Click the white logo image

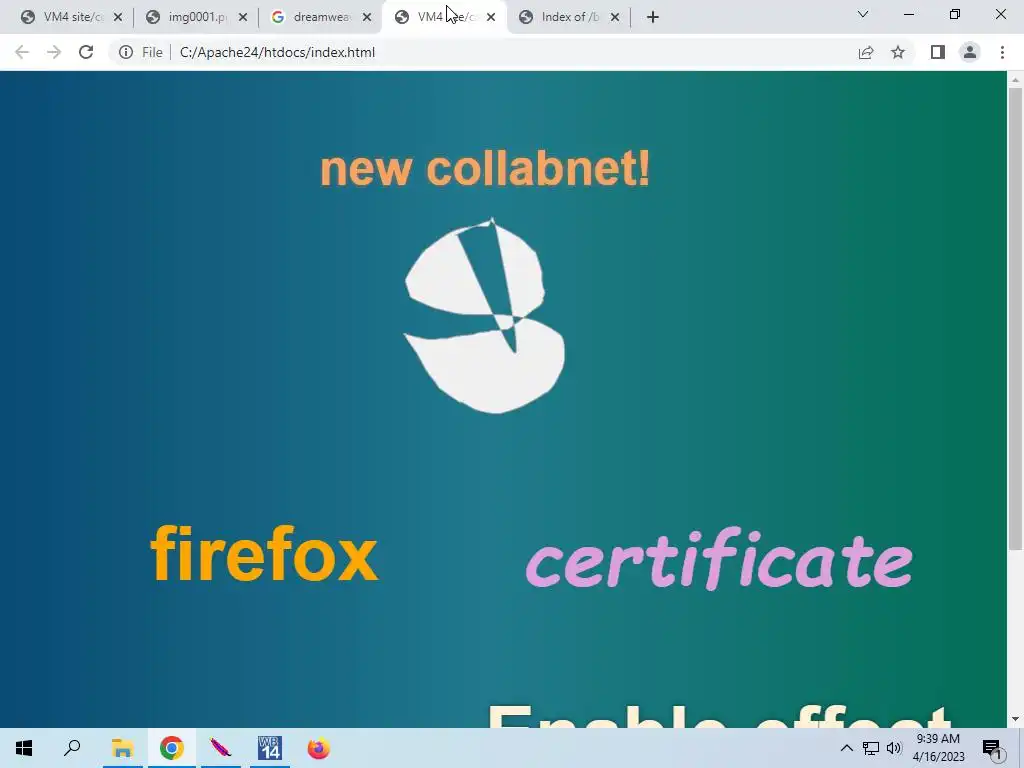click(x=484, y=315)
